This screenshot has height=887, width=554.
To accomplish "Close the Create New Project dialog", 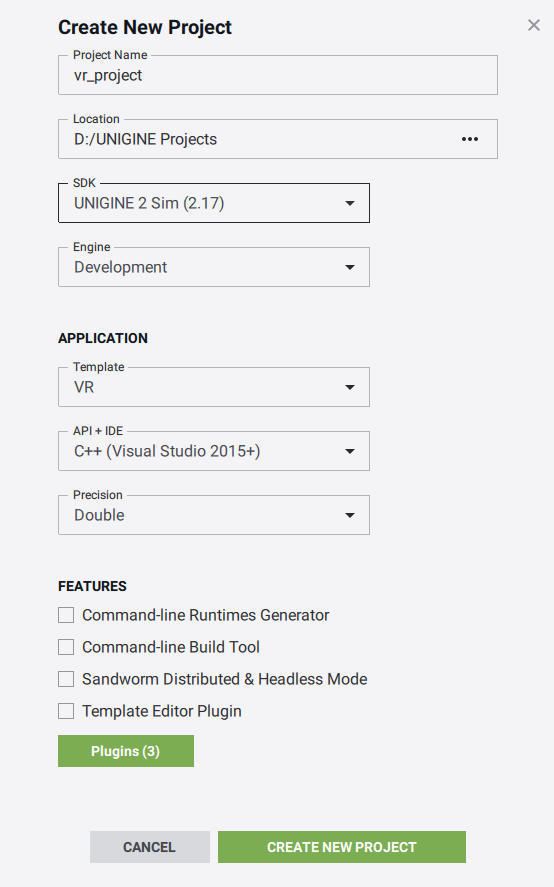I will 534,25.
